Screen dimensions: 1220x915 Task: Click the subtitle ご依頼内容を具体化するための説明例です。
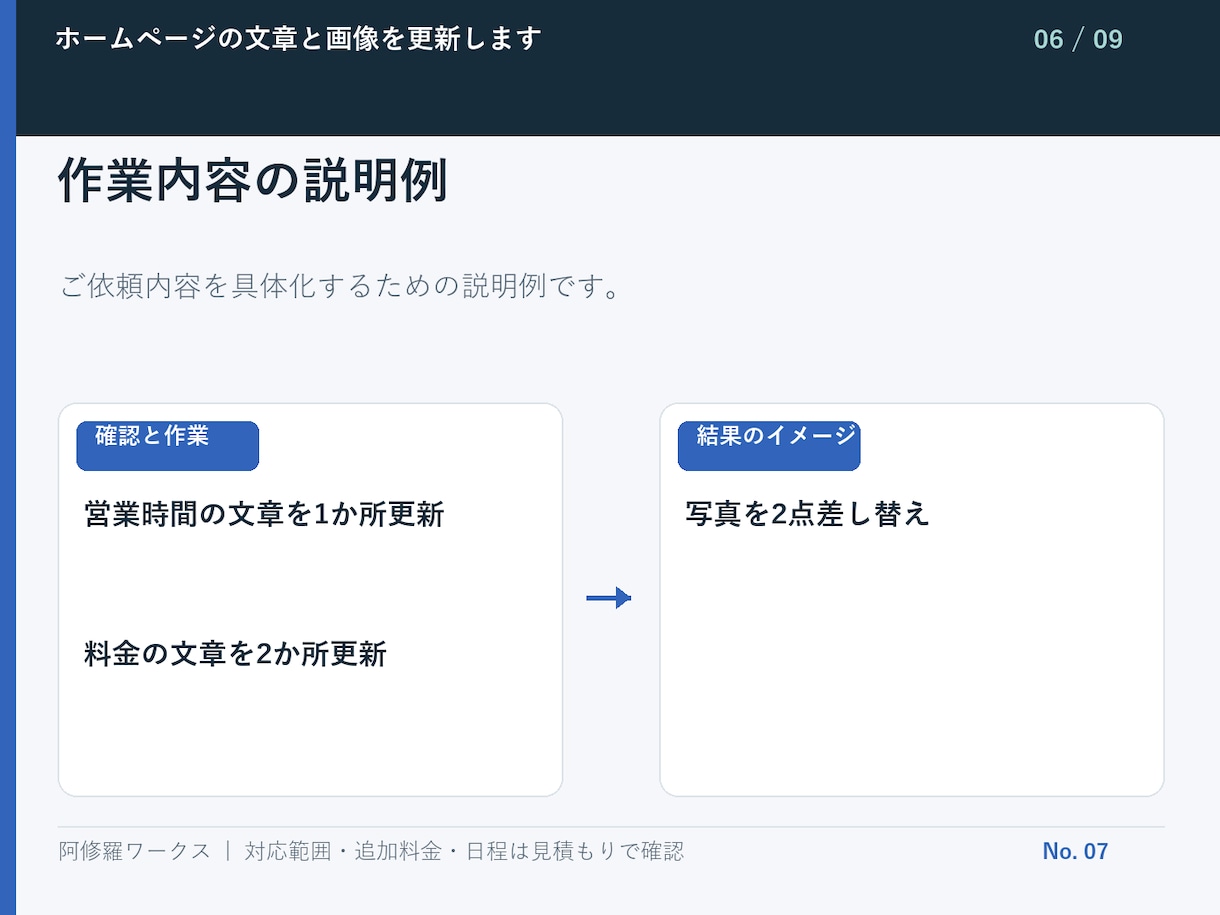(x=341, y=286)
